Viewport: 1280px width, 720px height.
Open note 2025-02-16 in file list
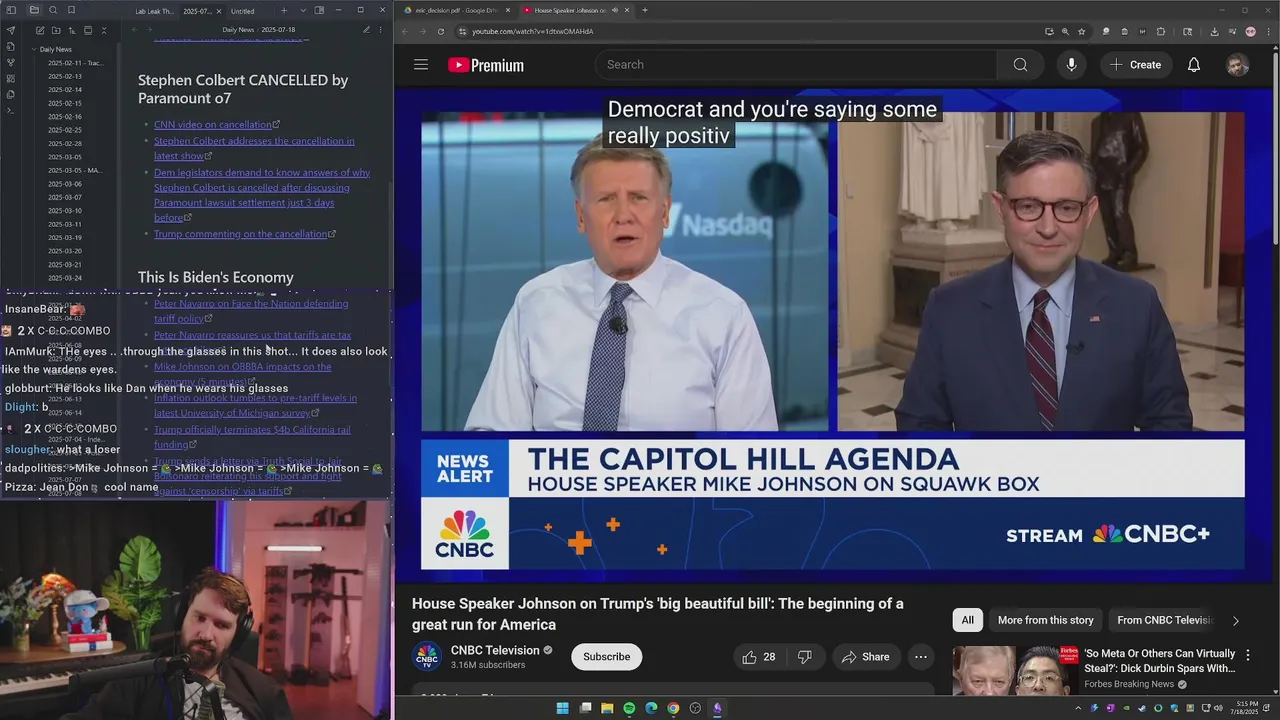65,116
